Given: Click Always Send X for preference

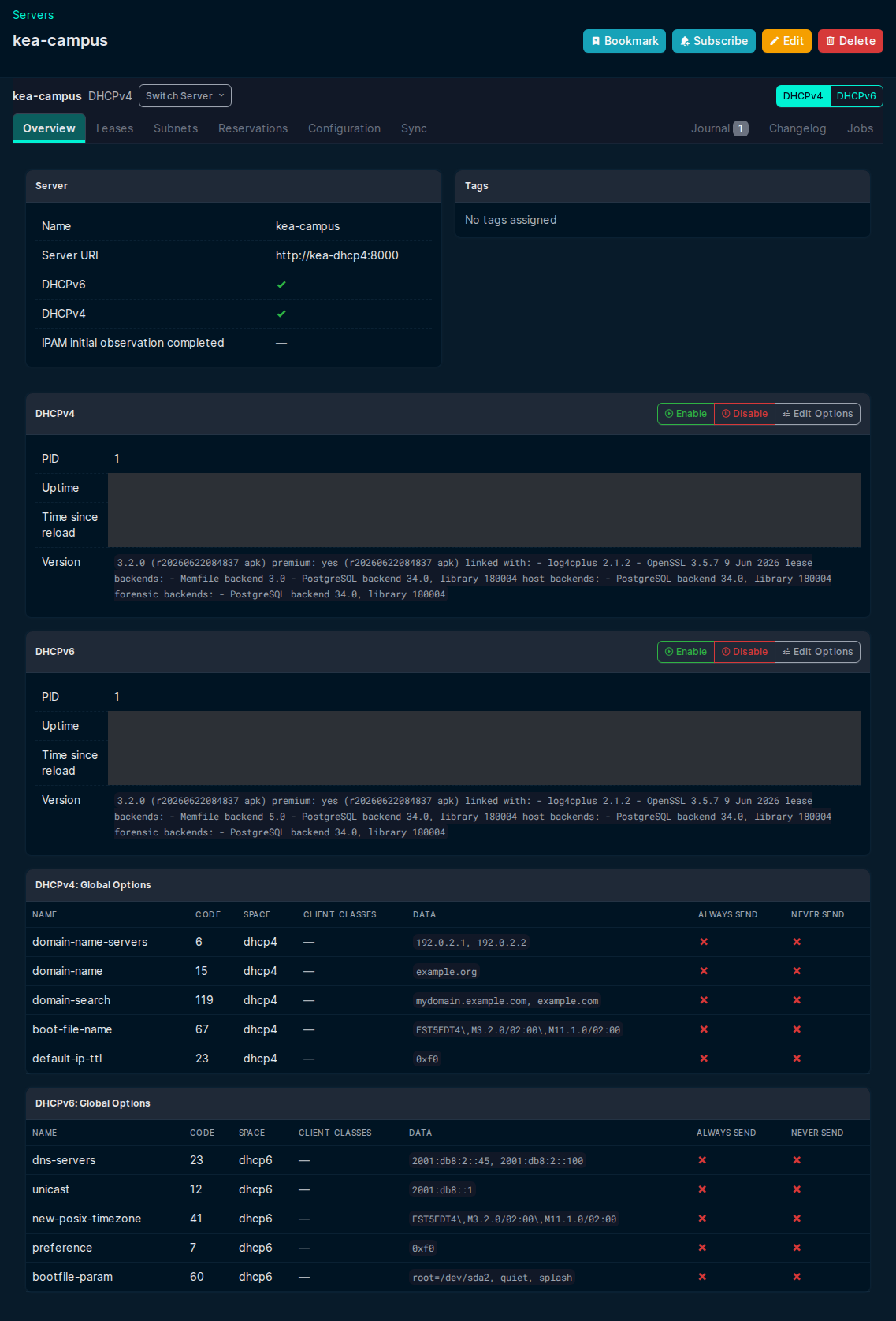Looking at the screenshot, I should click(702, 1248).
